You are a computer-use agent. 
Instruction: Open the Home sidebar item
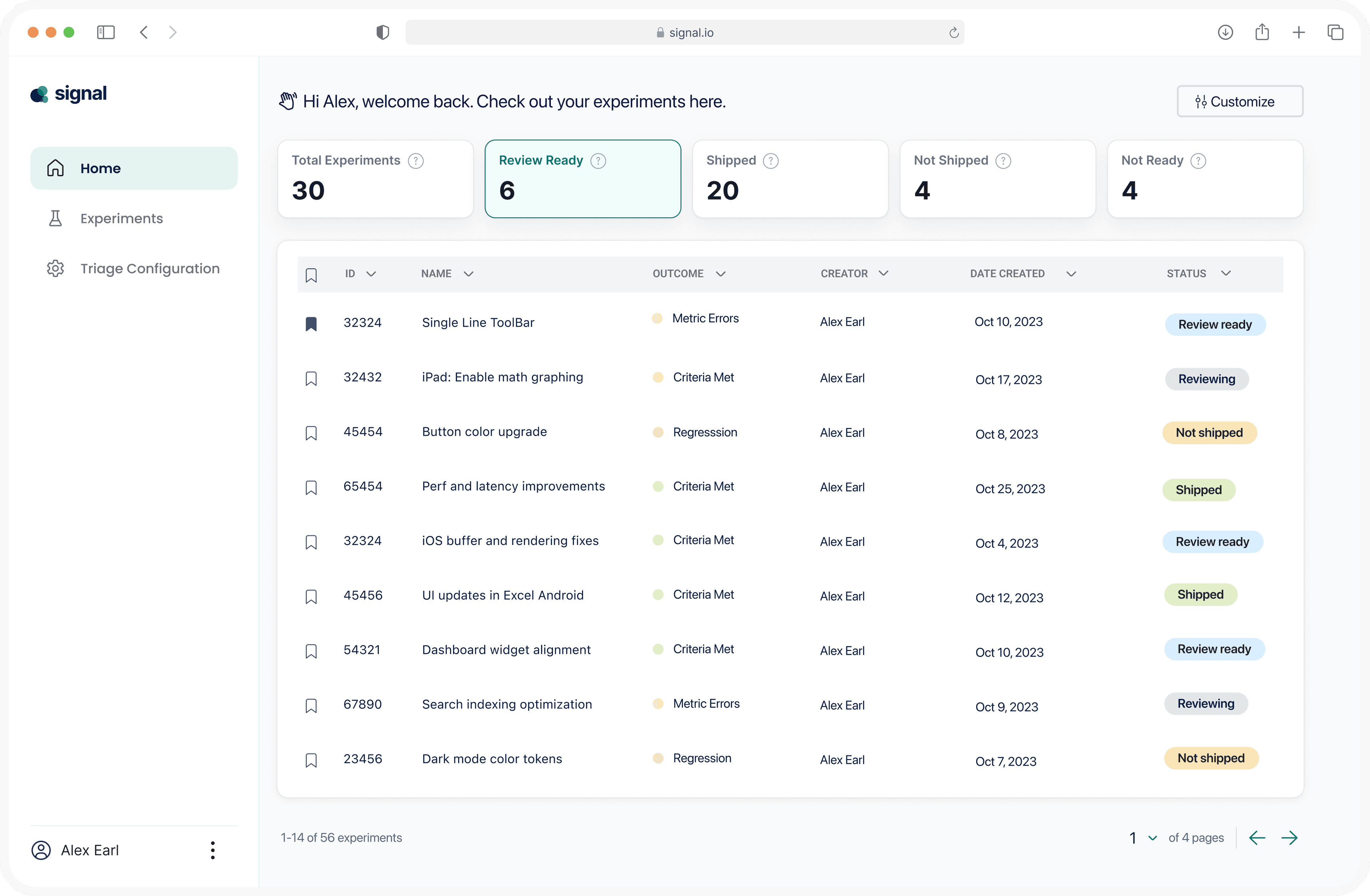[x=134, y=168]
